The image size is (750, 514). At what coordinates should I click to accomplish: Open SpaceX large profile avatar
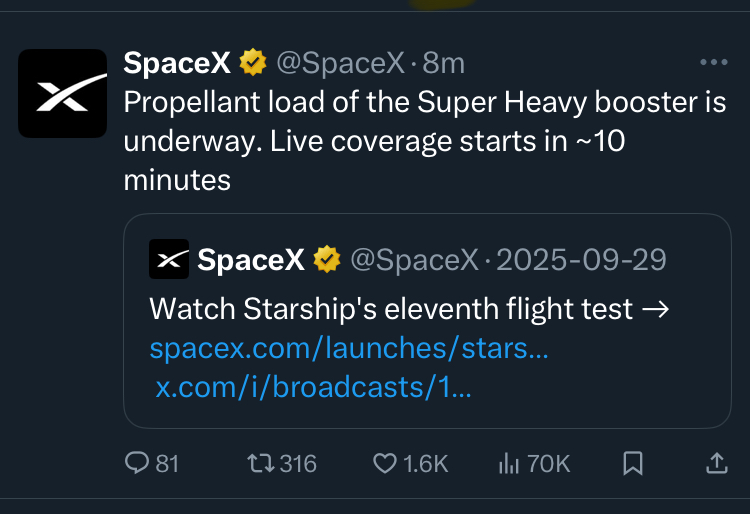(62, 93)
